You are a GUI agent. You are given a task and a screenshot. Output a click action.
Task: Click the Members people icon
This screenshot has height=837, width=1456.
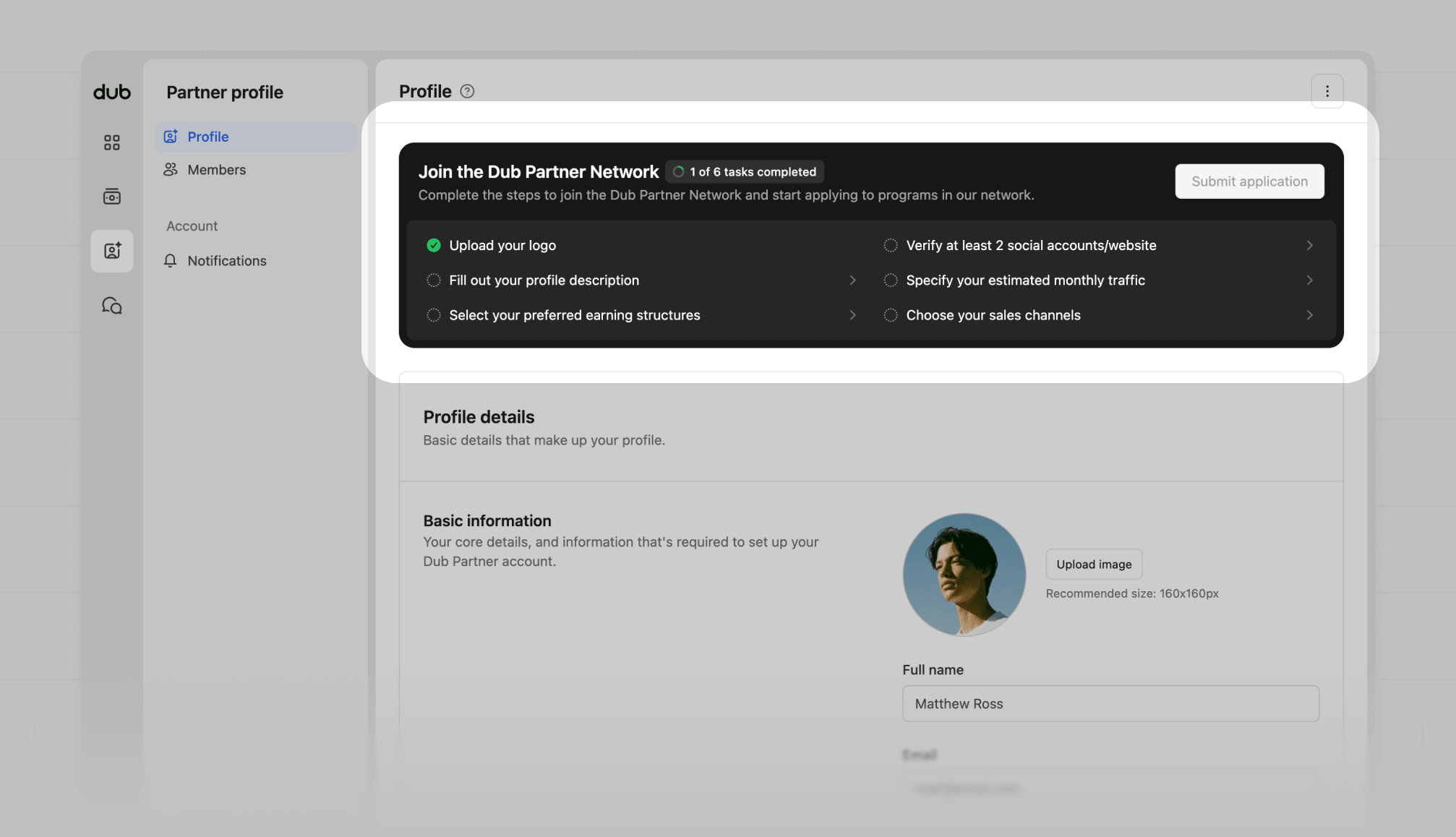pos(171,169)
